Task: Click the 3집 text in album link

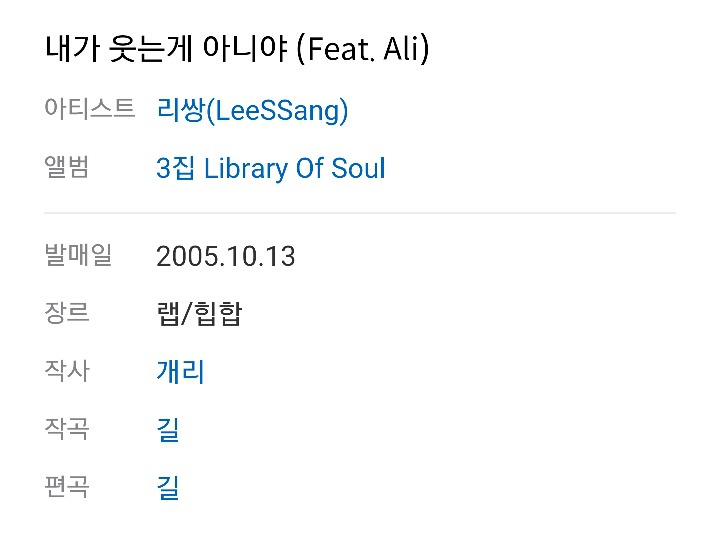Action: click(x=176, y=168)
